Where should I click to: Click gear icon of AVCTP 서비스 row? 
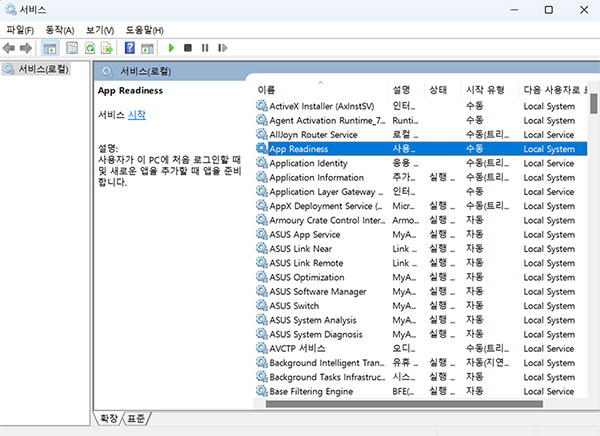pos(262,348)
